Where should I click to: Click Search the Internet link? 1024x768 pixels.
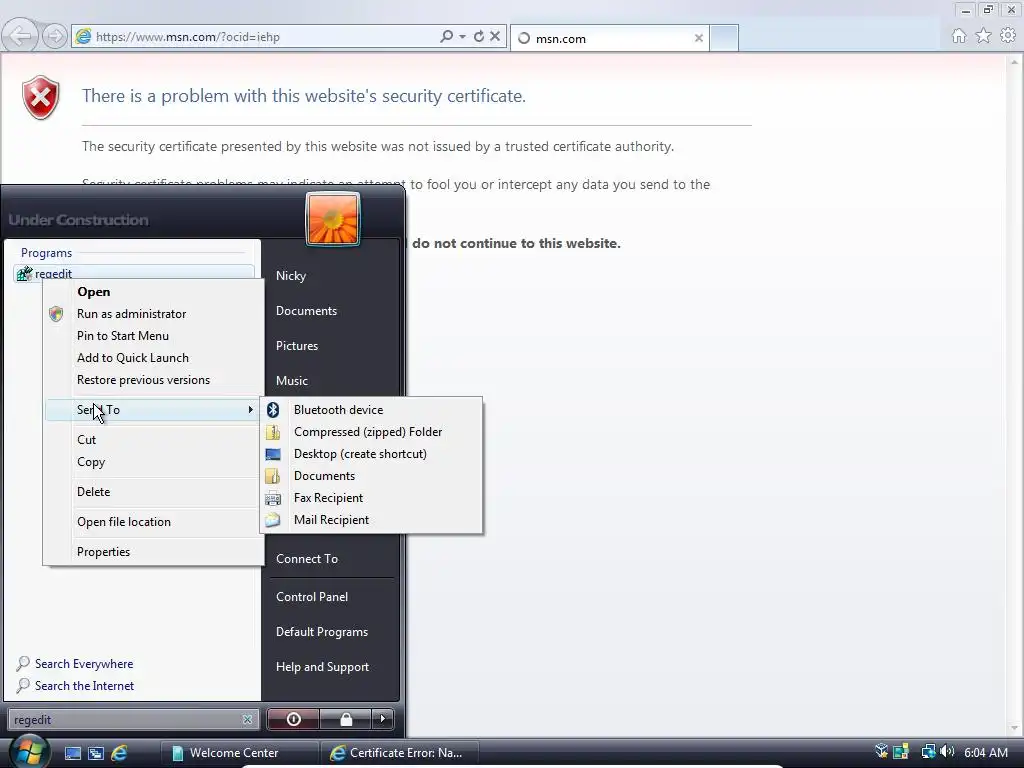click(x=84, y=686)
